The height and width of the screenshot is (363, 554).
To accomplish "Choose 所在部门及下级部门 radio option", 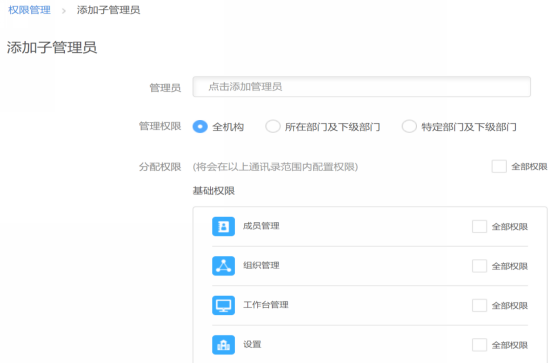I will [x=273, y=127].
